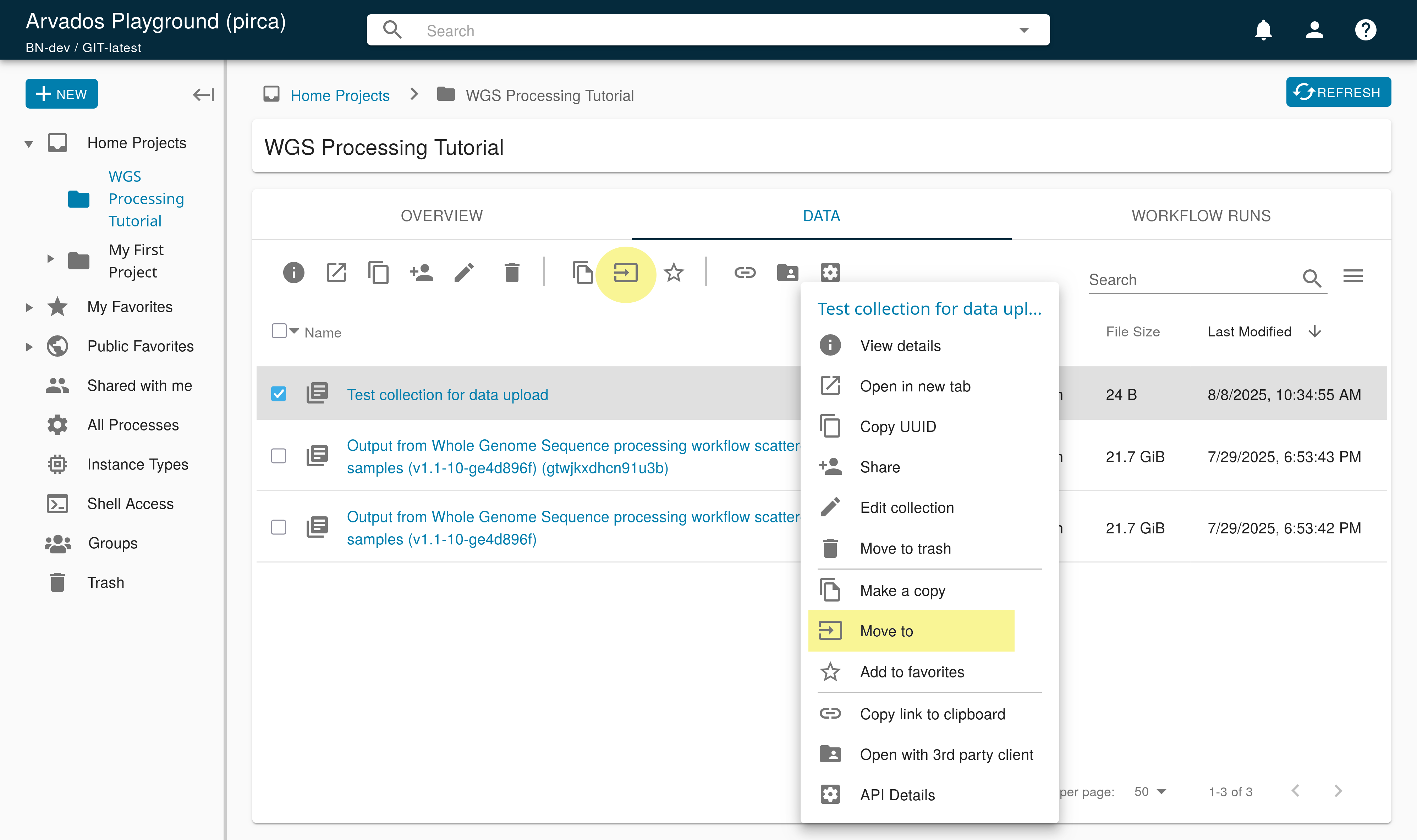Choose Make a copy from context menu

coord(902,591)
